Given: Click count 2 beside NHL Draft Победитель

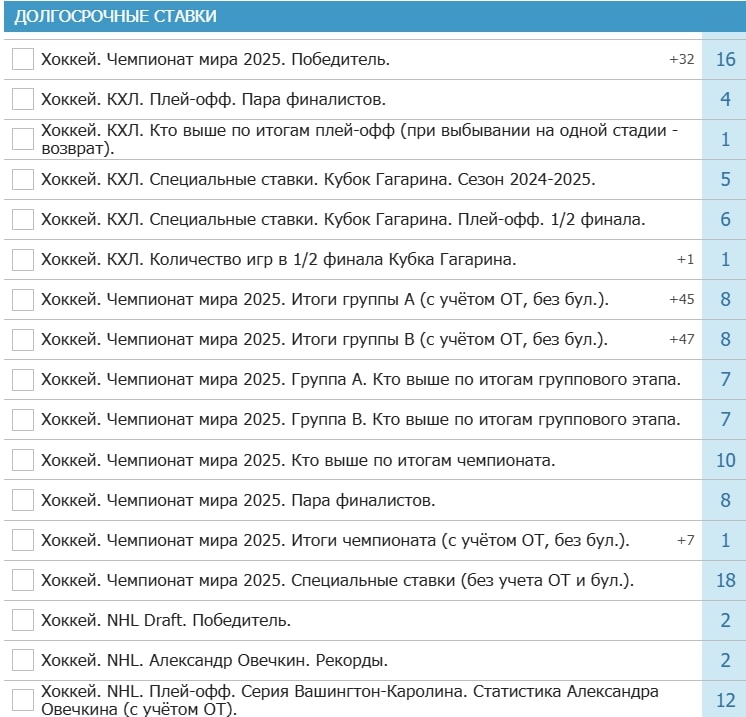Looking at the screenshot, I should click(726, 620).
